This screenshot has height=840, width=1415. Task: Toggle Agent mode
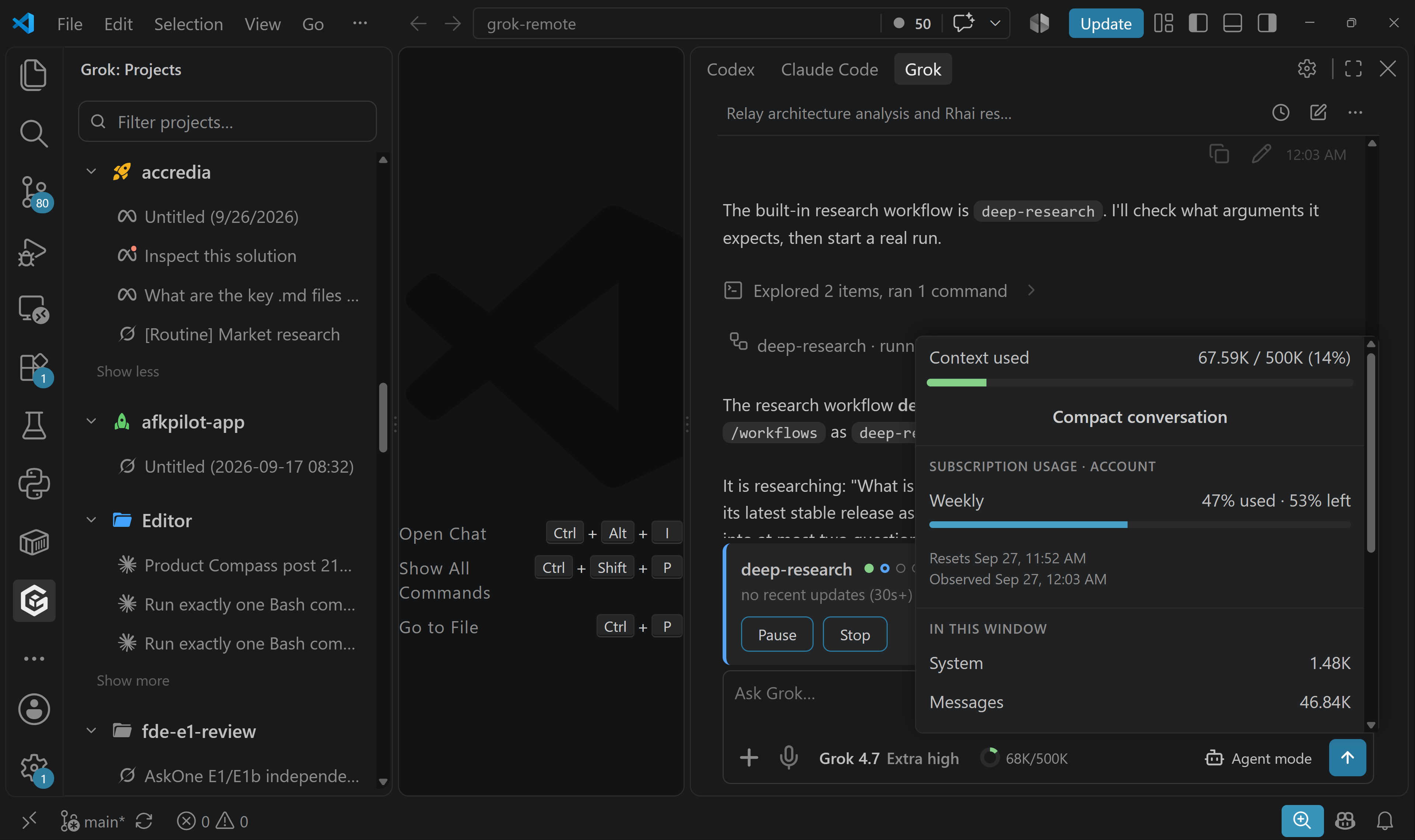1258,758
